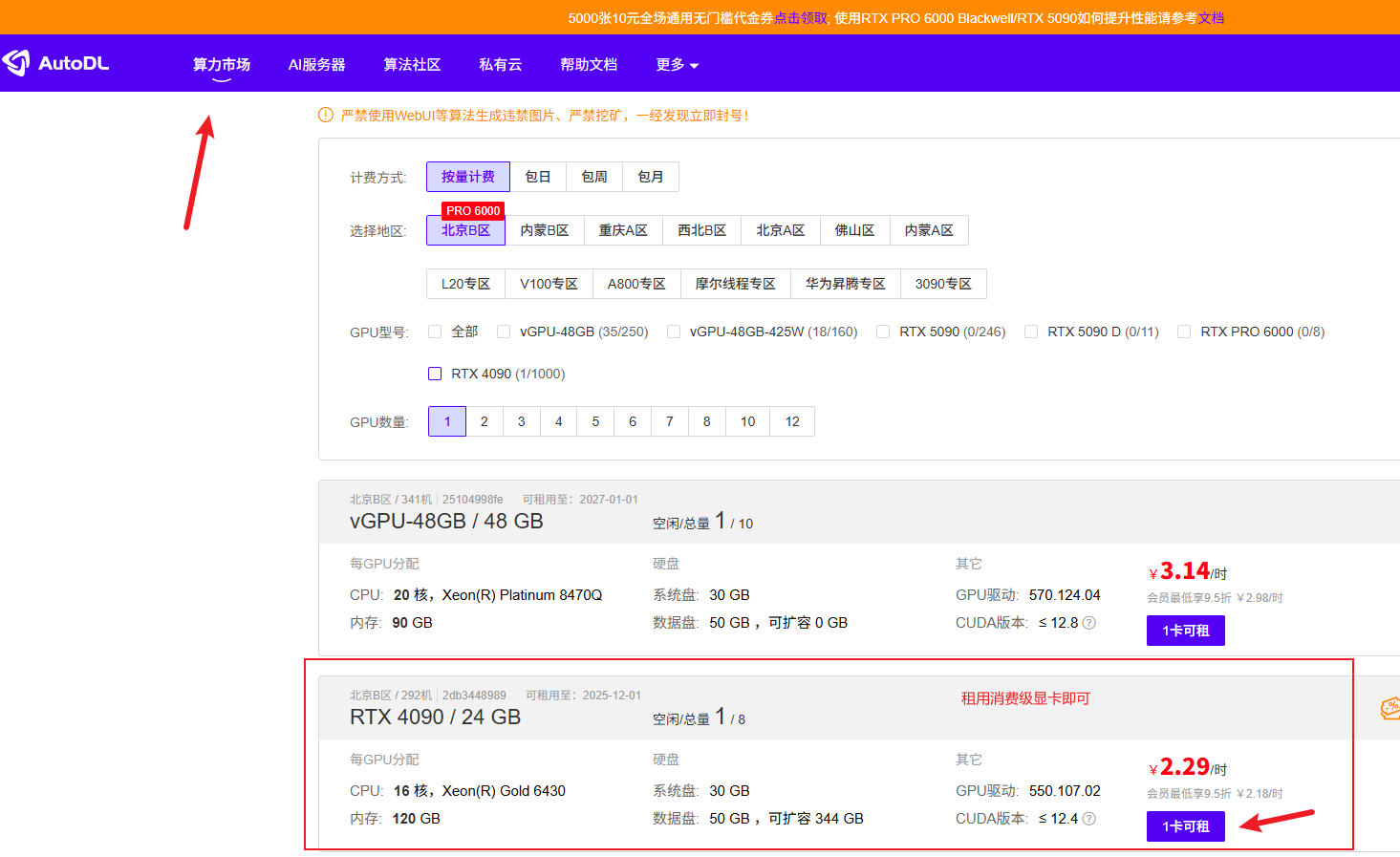Check the vGPU-48GB (35/250) checkbox
1400x857 pixels.
[504, 332]
